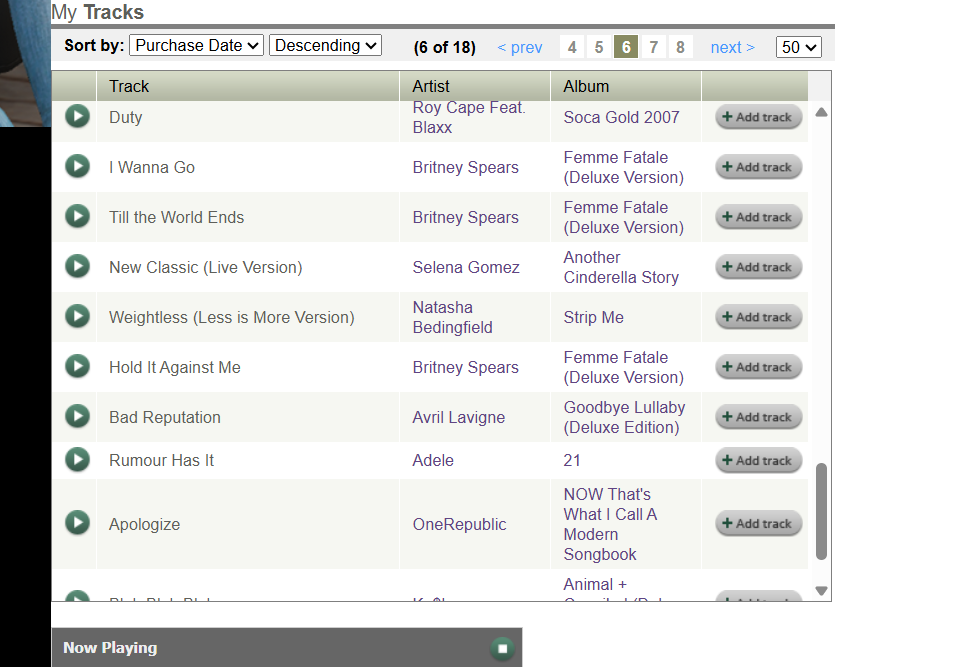
Task: Open artist Selena Gomez
Action: click(466, 267)
